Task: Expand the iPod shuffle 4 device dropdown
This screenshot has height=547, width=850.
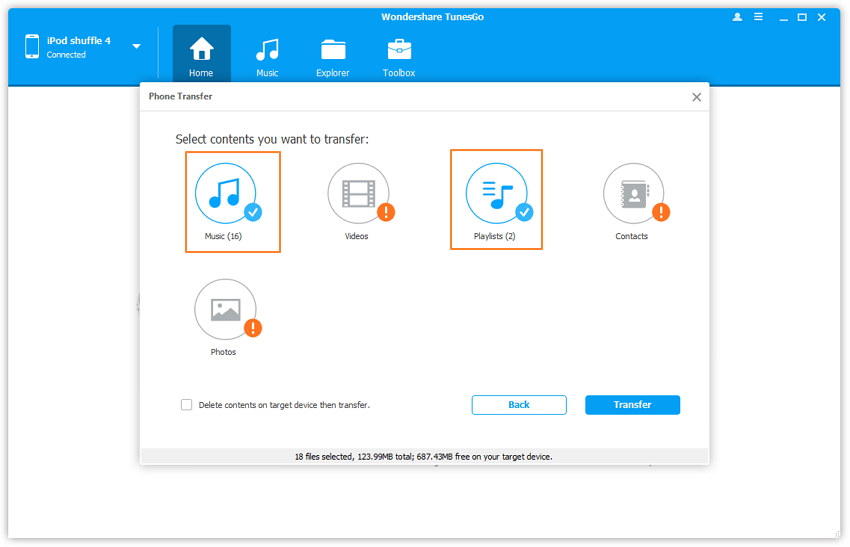Action: (136, 46)
